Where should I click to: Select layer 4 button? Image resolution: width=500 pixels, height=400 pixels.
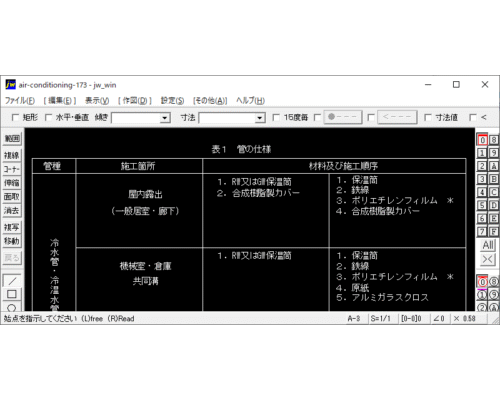click(482, 192)
